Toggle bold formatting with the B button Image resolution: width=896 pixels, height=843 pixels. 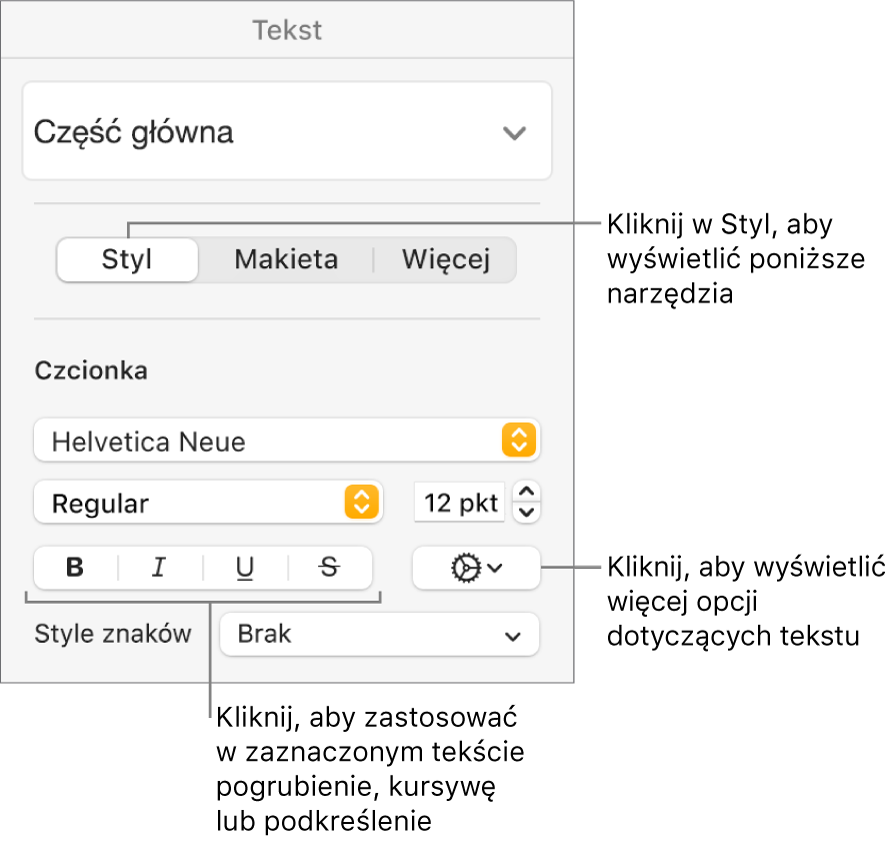pyautogui.click(x=75, y=568)
